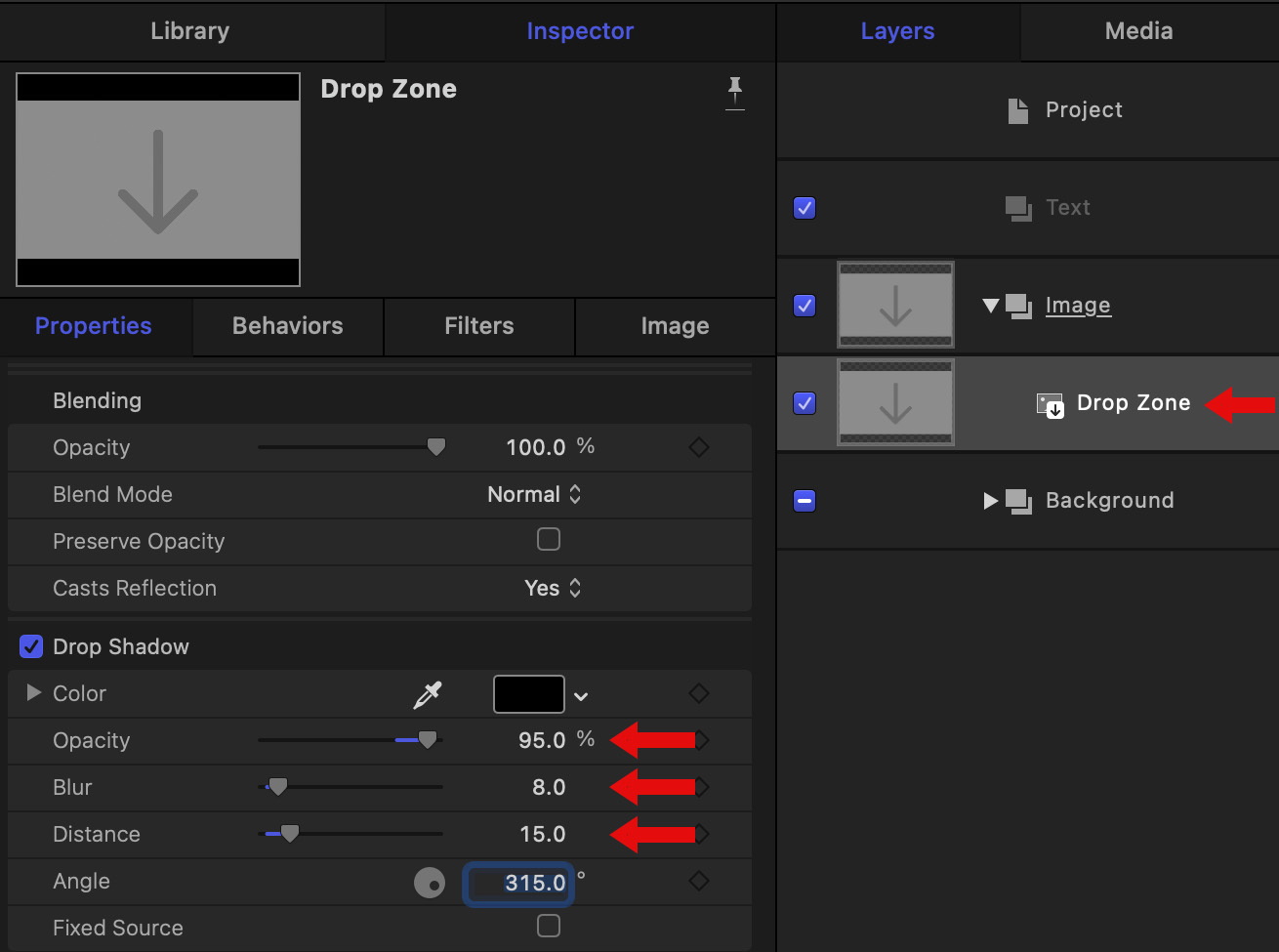This screenshot has height=952, width=1279.
Task: Disable the Drop Shadow checkbox
Action: click(31, 646)
